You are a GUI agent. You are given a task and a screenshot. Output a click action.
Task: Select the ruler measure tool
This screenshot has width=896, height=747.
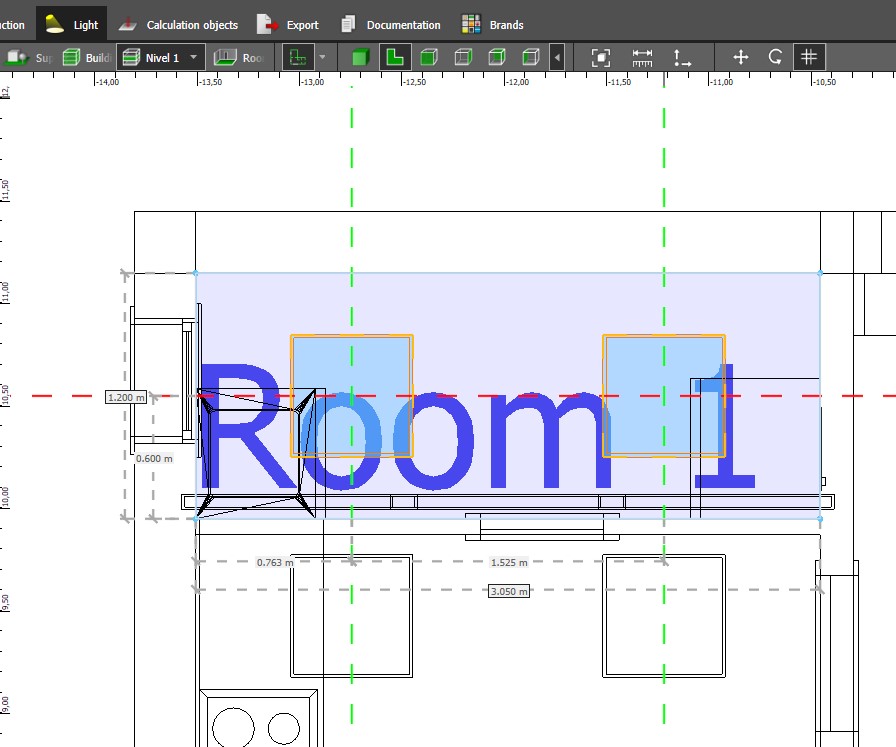point(642,57)
